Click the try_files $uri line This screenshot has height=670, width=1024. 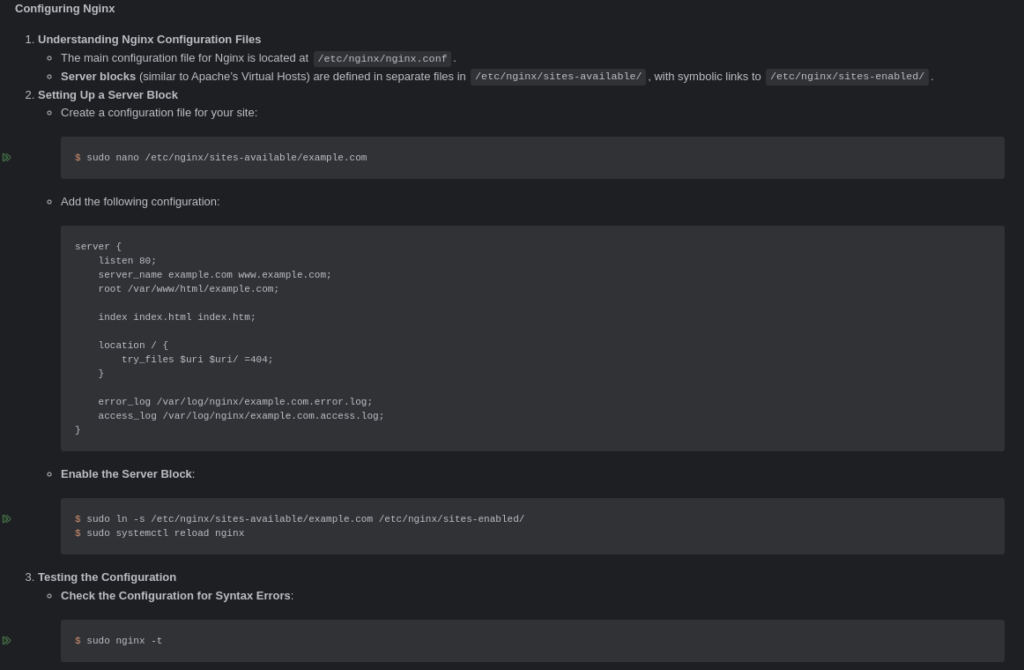coord(197,359)
